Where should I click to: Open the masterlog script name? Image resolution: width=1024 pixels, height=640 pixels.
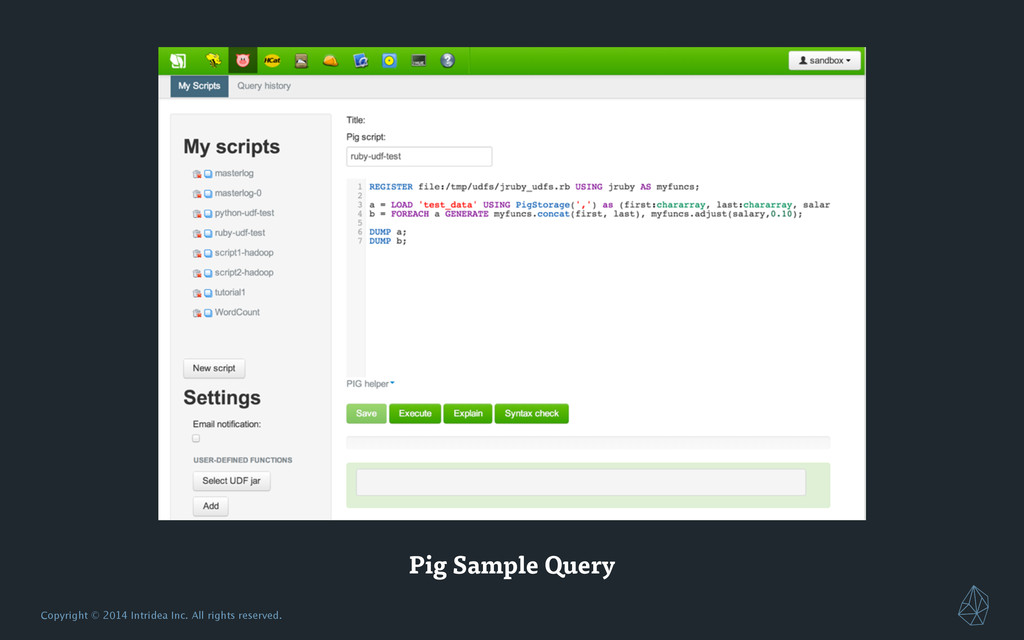click(234, 173)
